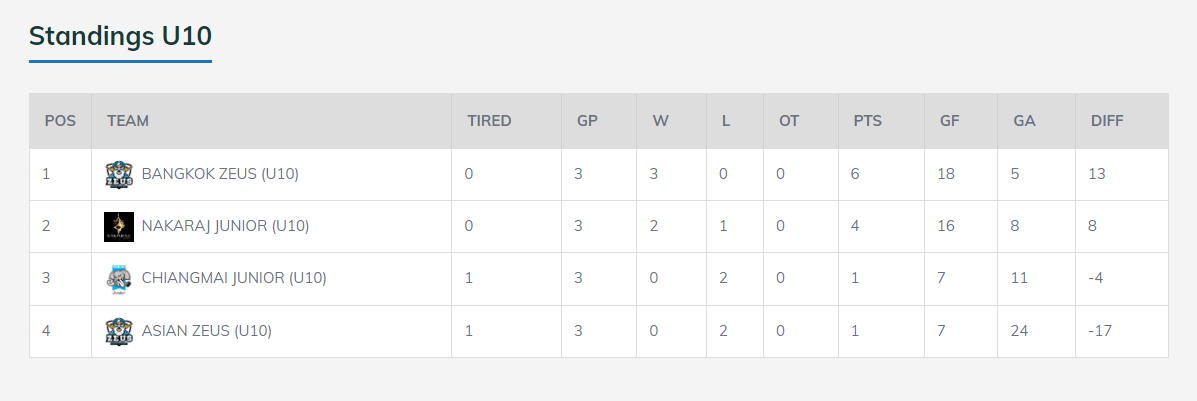Click the L column header
This screenshot has height=401, width=1197.
pyautogui.click(x=726, y=121)
